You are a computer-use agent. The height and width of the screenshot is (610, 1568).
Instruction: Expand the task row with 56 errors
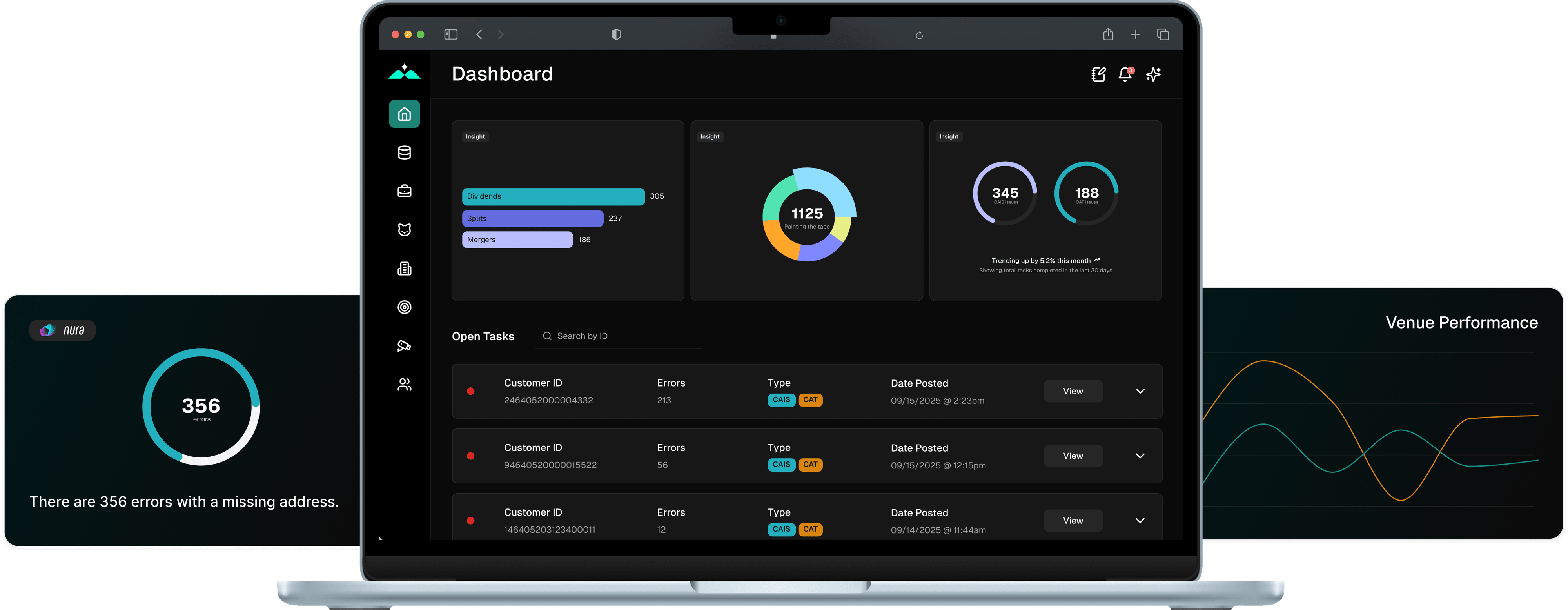(x=1140, y=456)
